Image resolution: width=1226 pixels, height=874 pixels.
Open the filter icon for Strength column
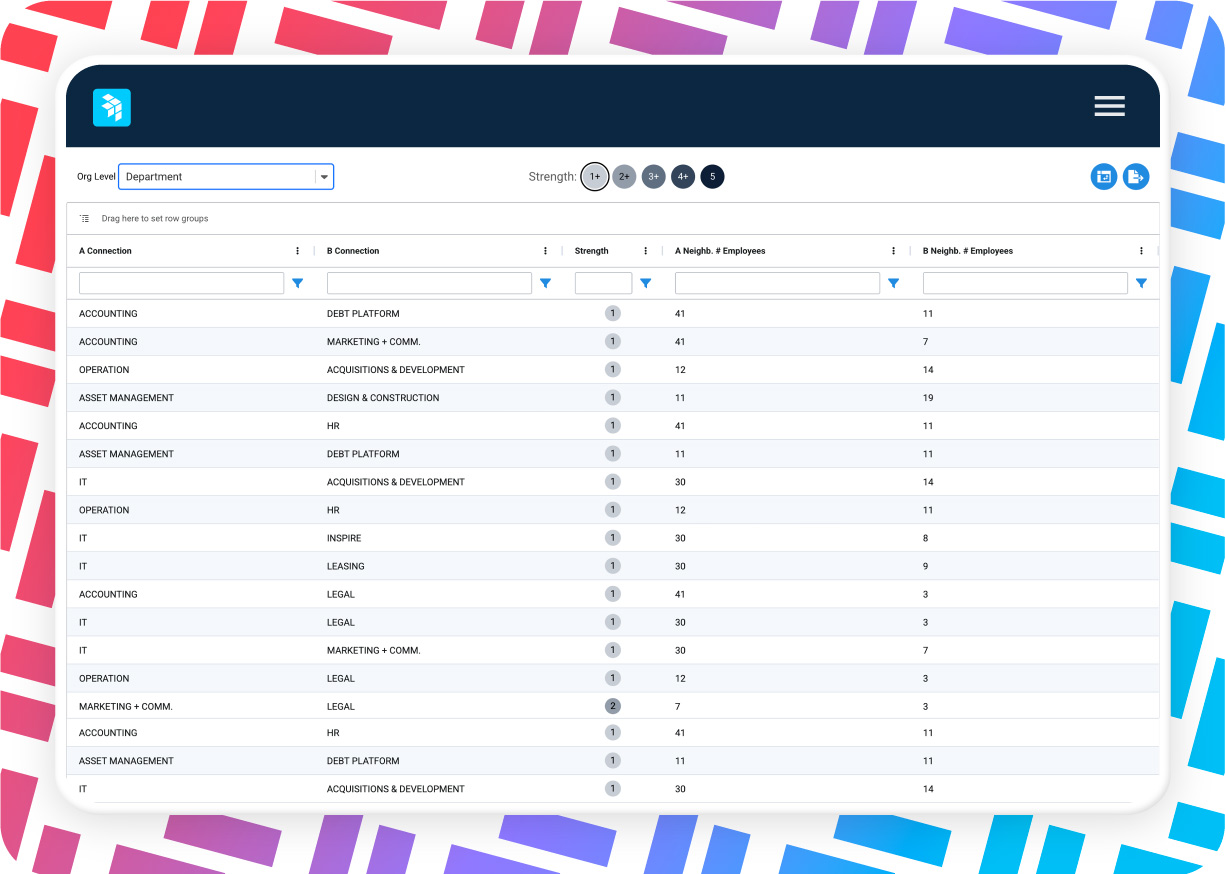point(645,284)
